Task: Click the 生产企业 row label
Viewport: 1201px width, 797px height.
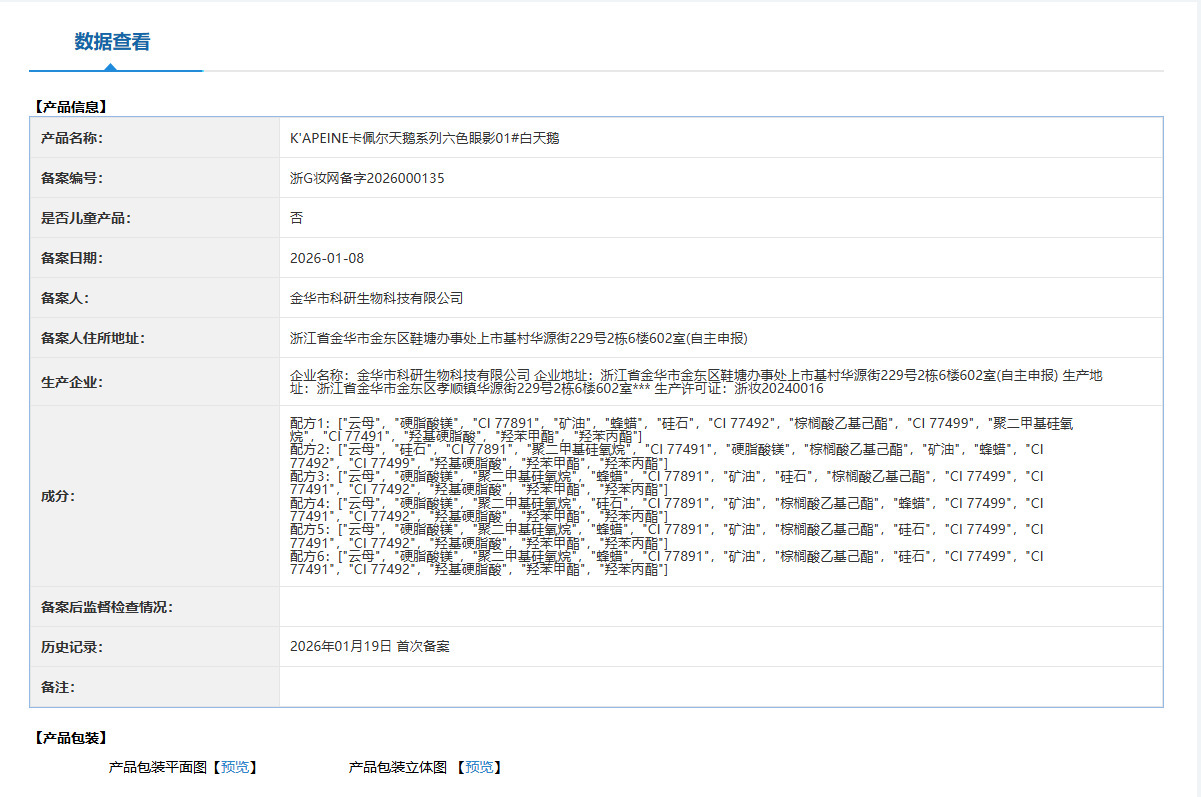Action: point(72,382)
